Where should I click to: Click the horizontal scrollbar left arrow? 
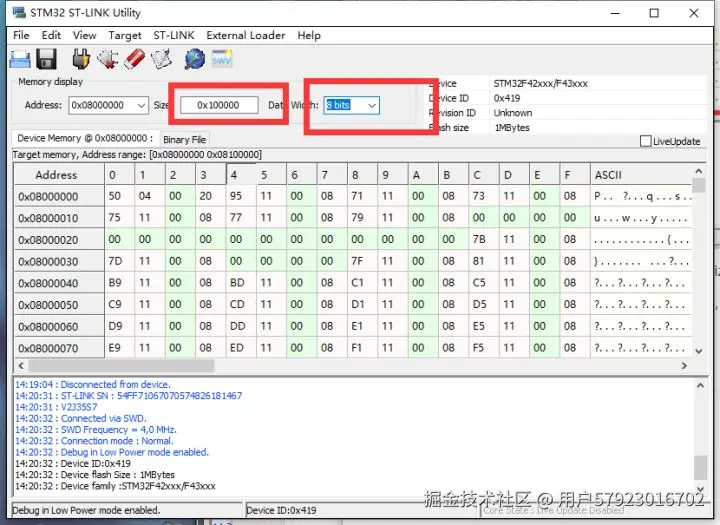click(21, 366)
